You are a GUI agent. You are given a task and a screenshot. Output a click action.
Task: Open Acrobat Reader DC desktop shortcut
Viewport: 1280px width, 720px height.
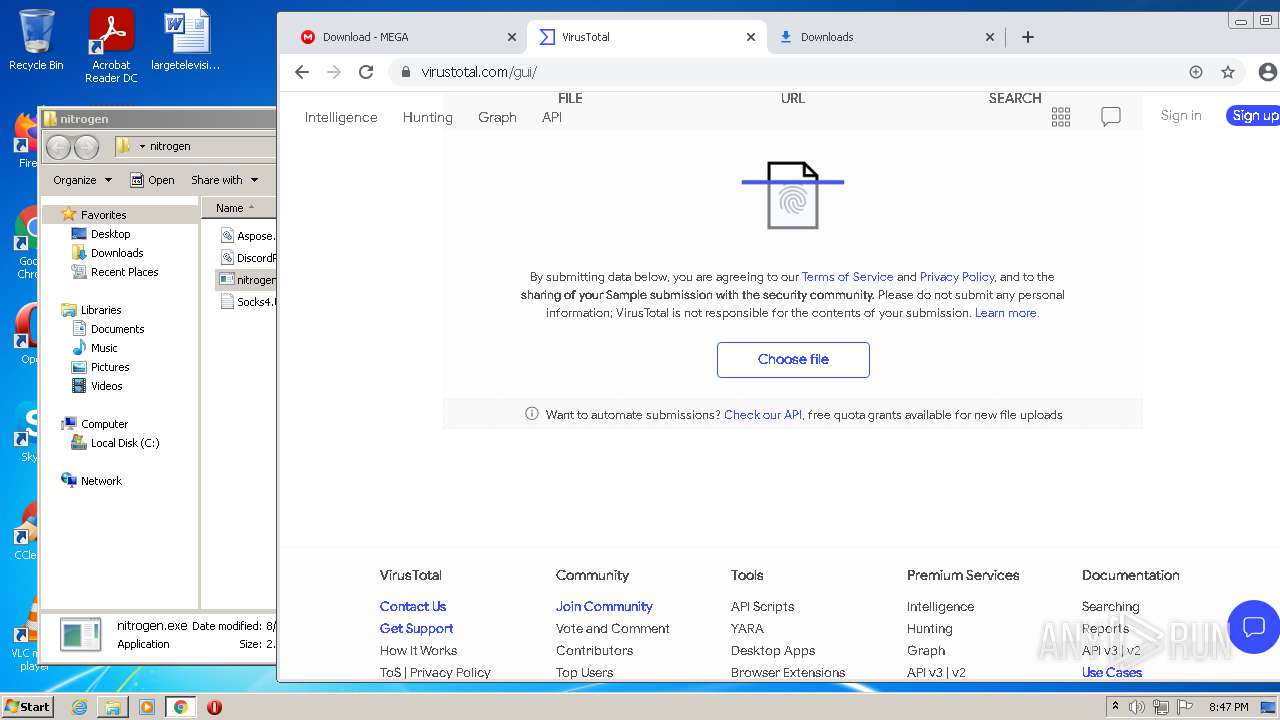[111, 45]
